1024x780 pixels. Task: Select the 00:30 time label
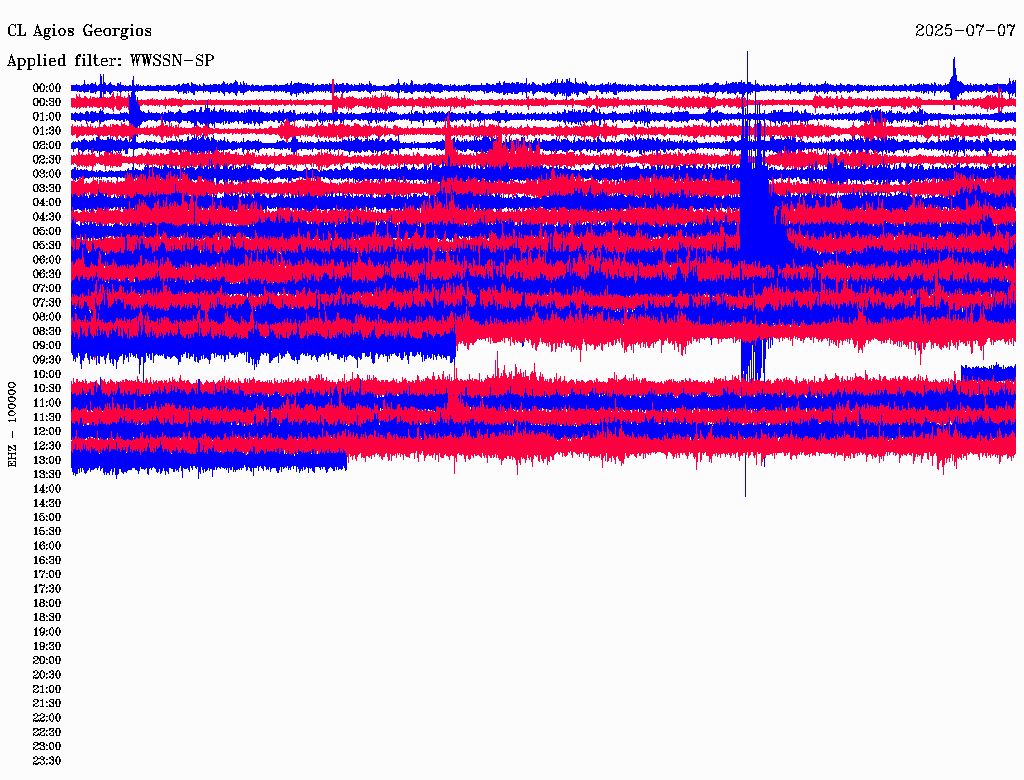click(x=47, y=102)
